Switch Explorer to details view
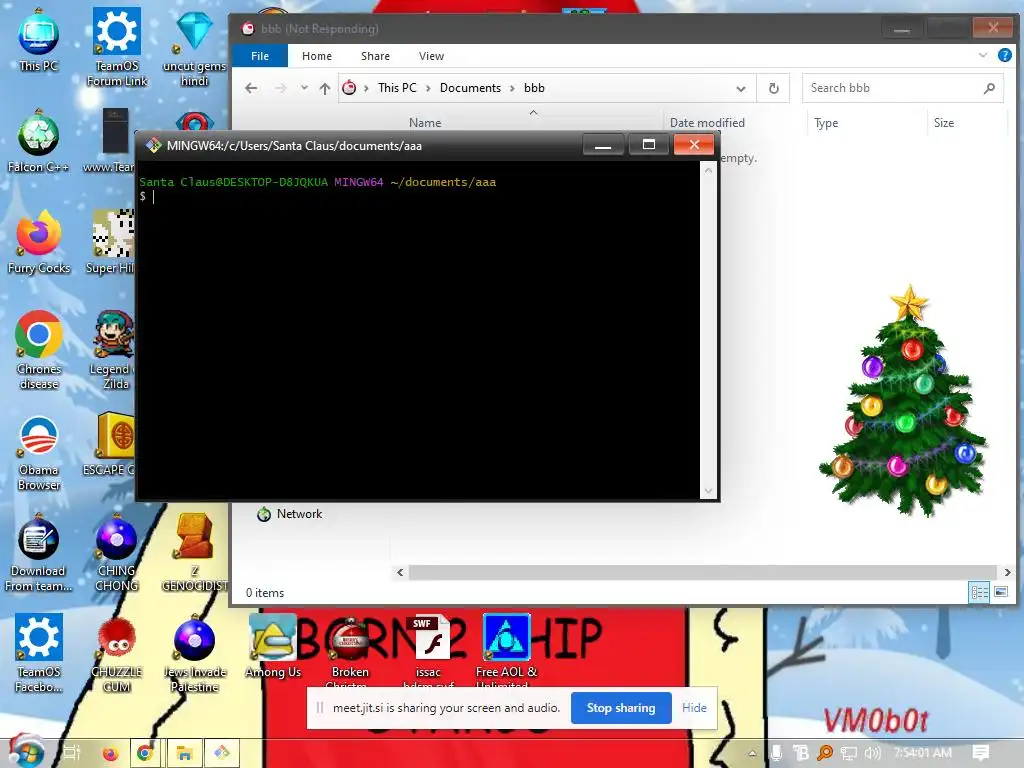 [x=979, y=592]
